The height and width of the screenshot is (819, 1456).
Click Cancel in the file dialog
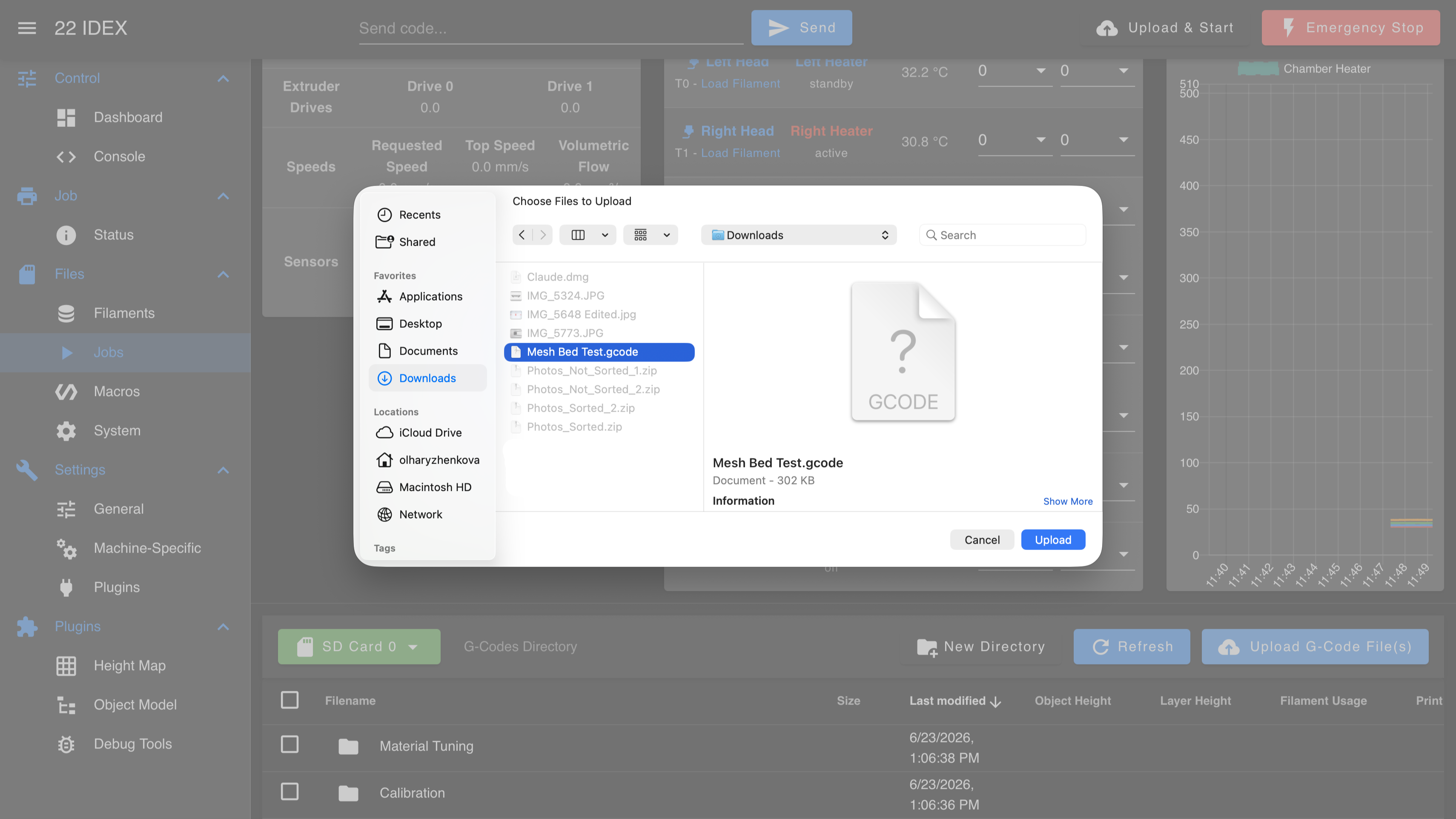[982, 540]
